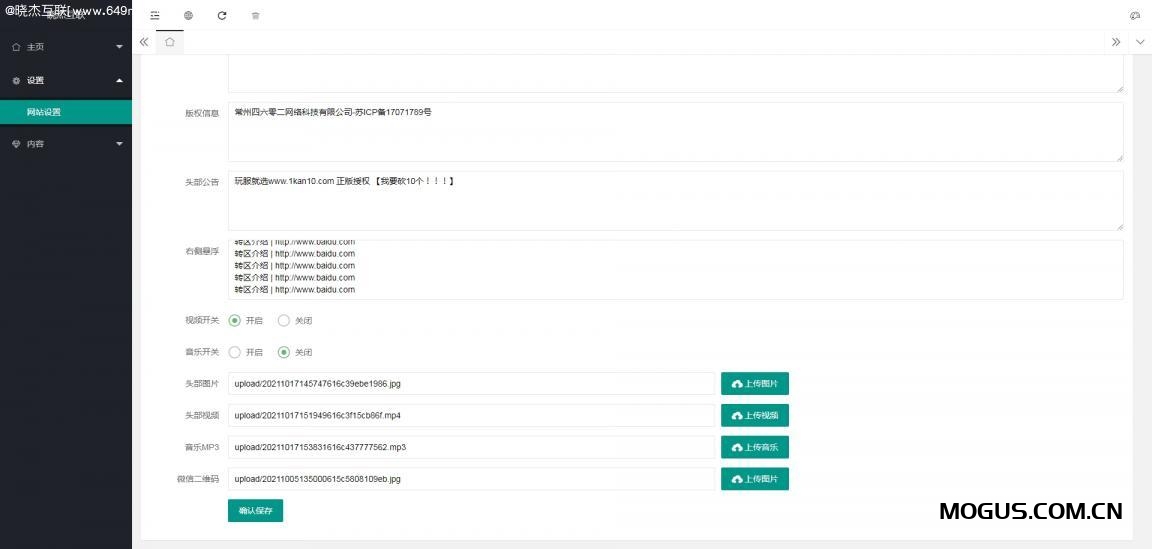Click the trash clear-cache icon in toolbar

(x=255, y=16)
